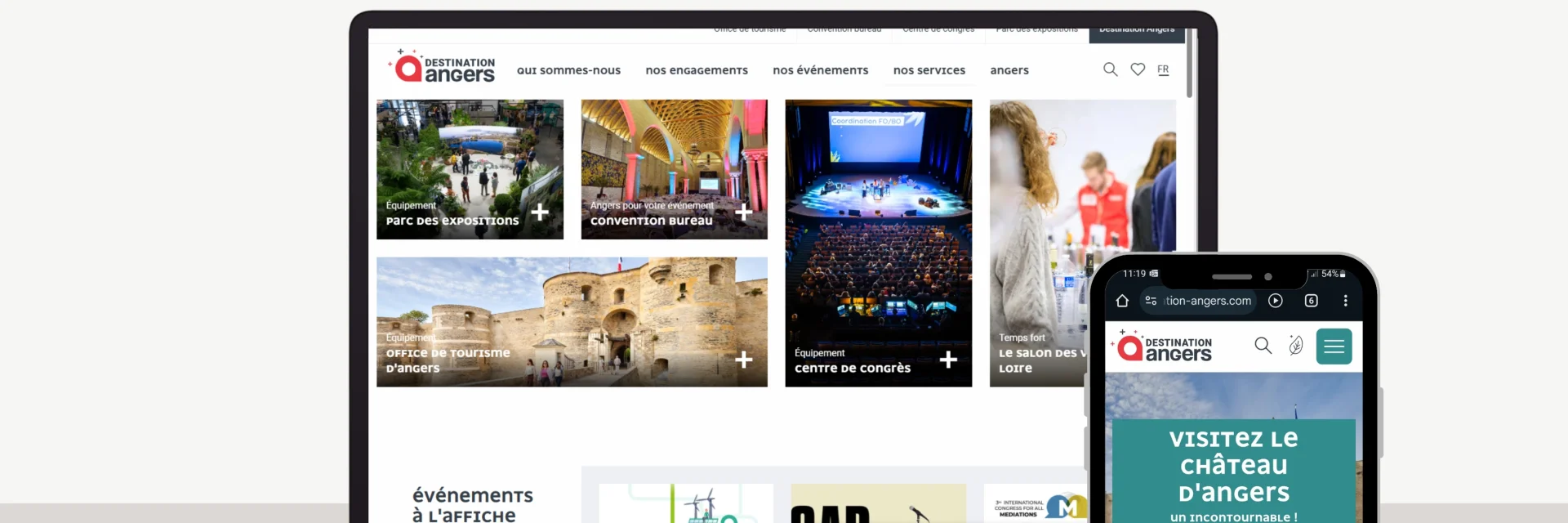Open the search magnifier on the tablet site
The width and height of the screenshot is (1568, 523).
[1110, 69]
